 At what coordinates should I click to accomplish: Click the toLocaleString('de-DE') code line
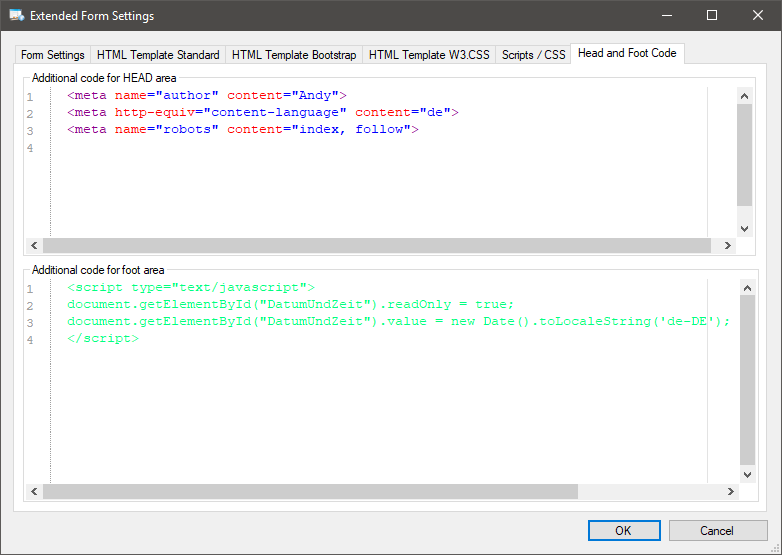click(398, 321)
